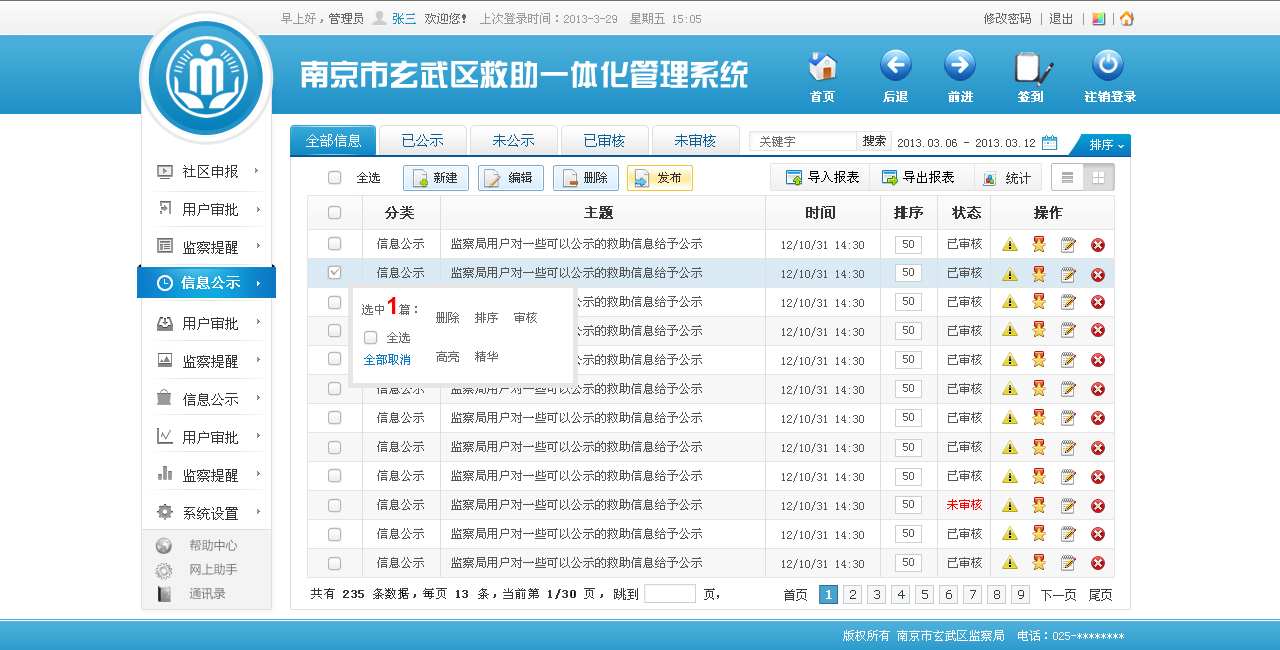Focus the 关键字 search field
1280x650 pixels.
point(803,142)
